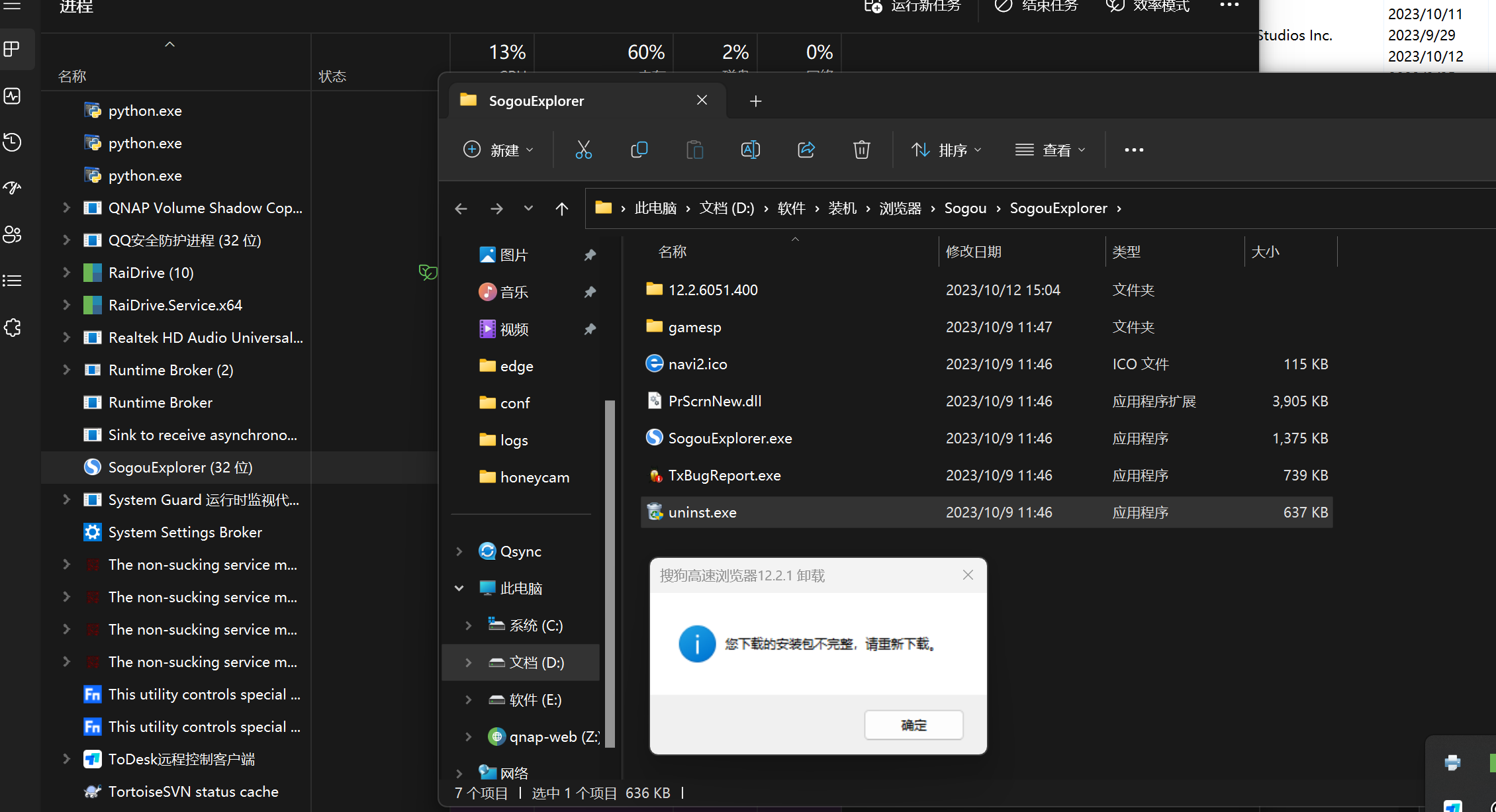This screenshot has width=1496, height=812.
Task: Switch to the SogouExplorer tab
Action: point(536,101)
